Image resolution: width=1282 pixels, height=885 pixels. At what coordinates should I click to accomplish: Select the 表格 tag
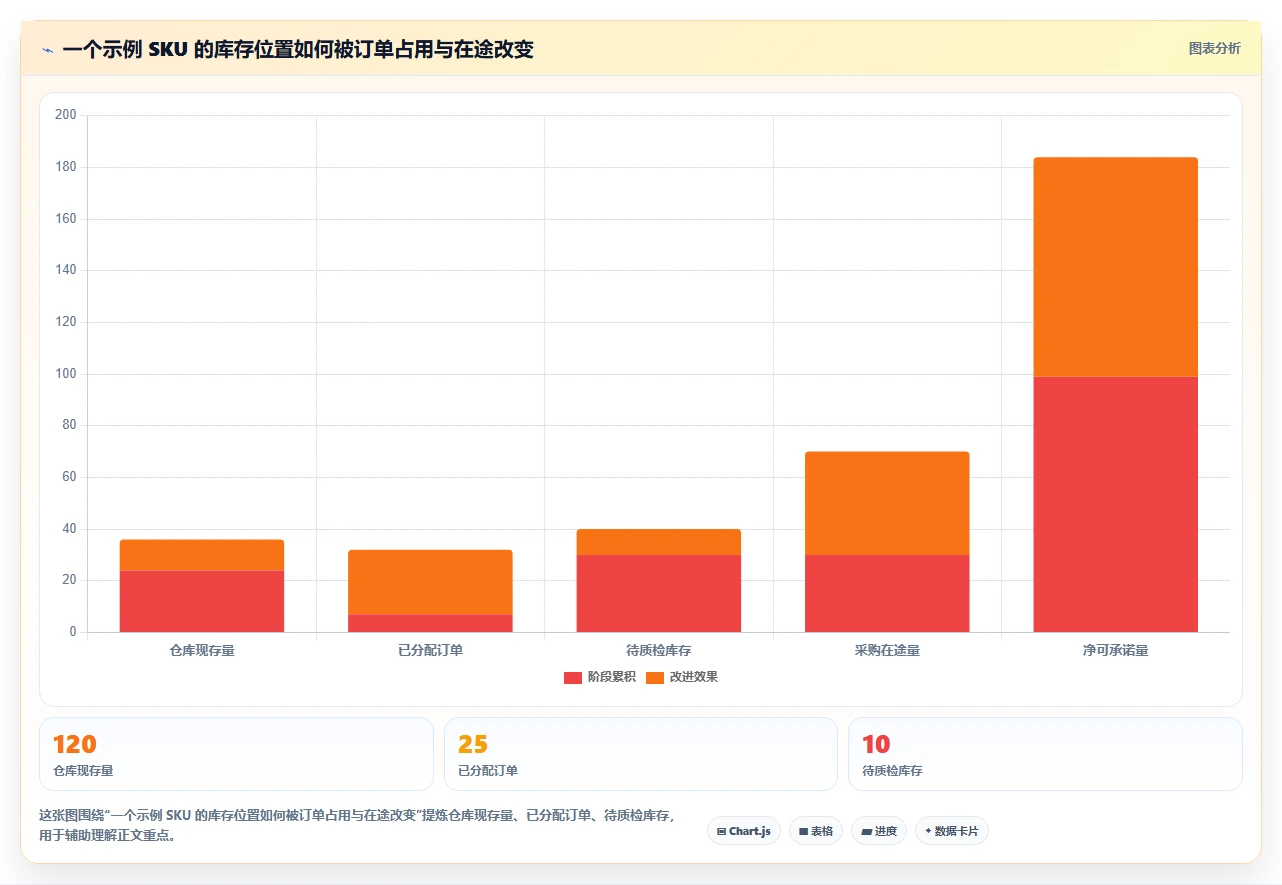click(816, 831)
